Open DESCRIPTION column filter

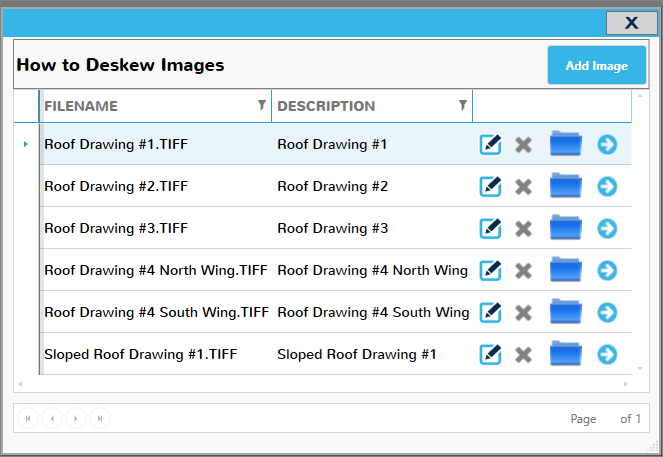coord(462,105)
